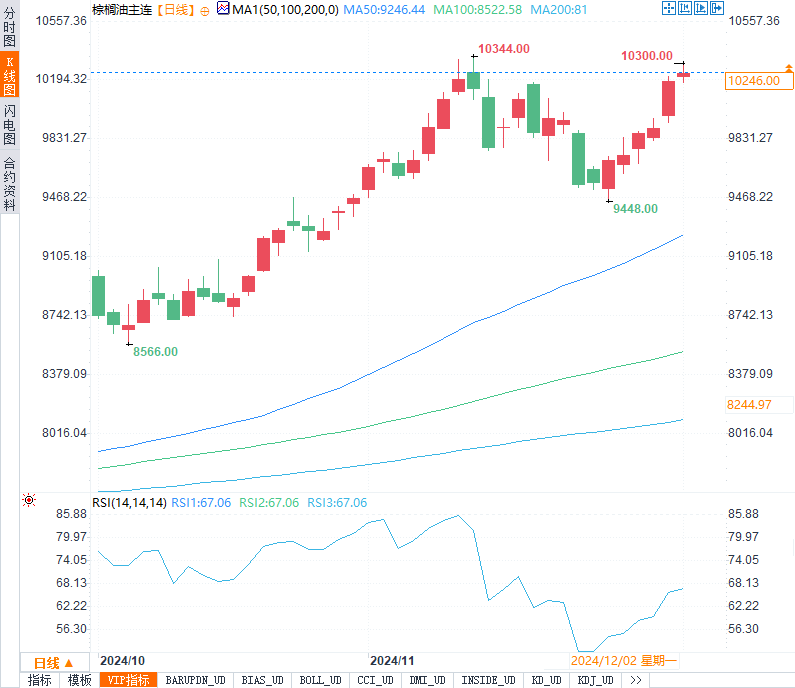
Task: Click the plus circle icon beside 日线
Action: point(205,9)
